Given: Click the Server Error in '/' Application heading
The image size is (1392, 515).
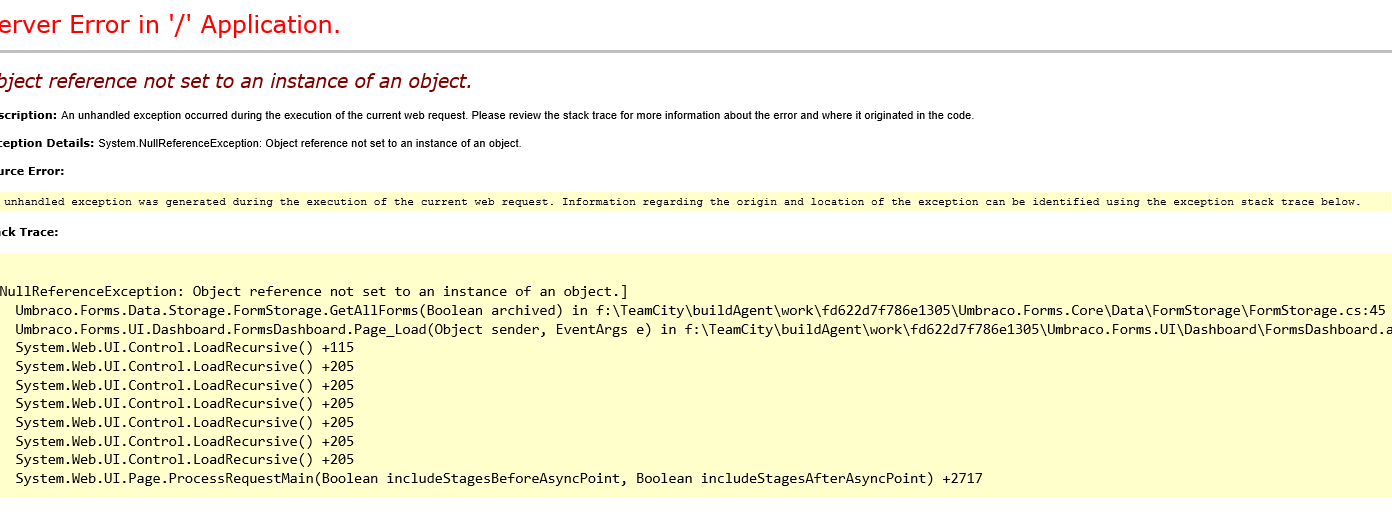Looking at the screenshot, I should coord(168,26).
